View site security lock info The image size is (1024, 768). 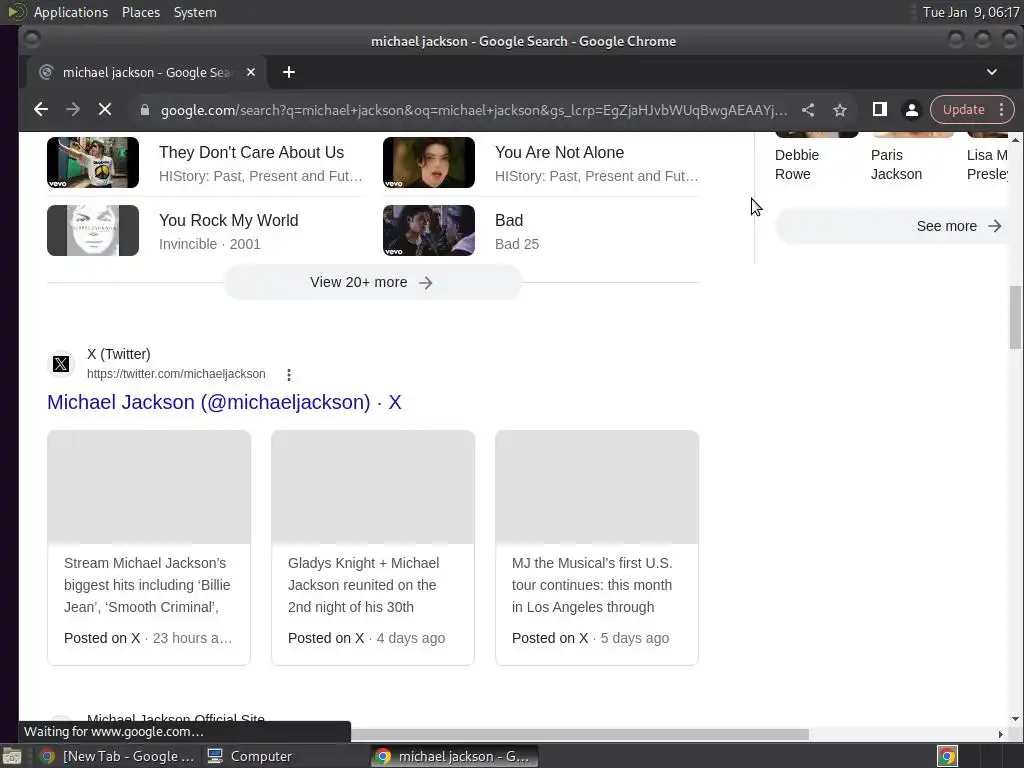145,110
